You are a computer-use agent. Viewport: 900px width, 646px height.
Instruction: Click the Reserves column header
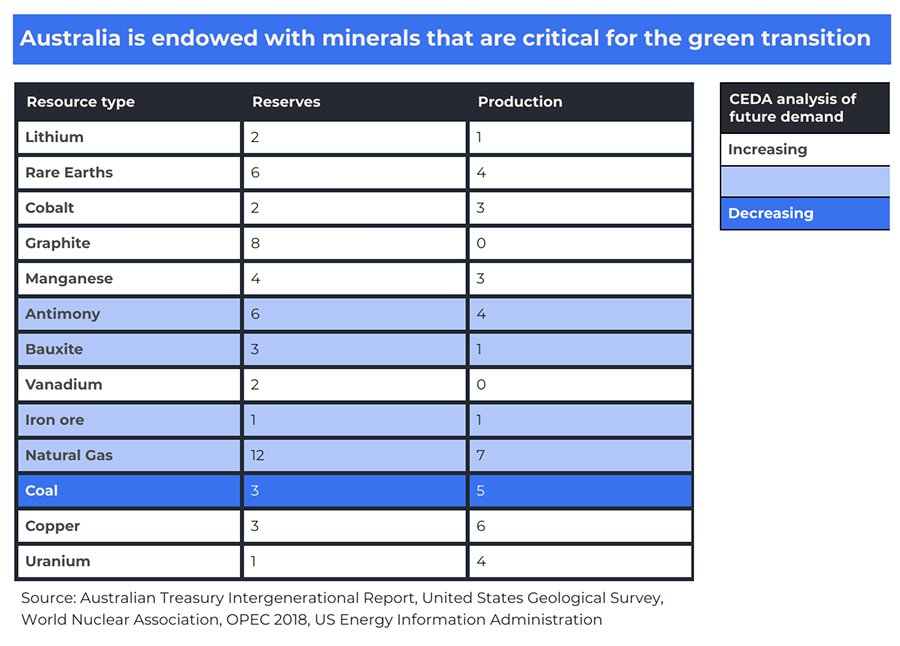[286, 102]
